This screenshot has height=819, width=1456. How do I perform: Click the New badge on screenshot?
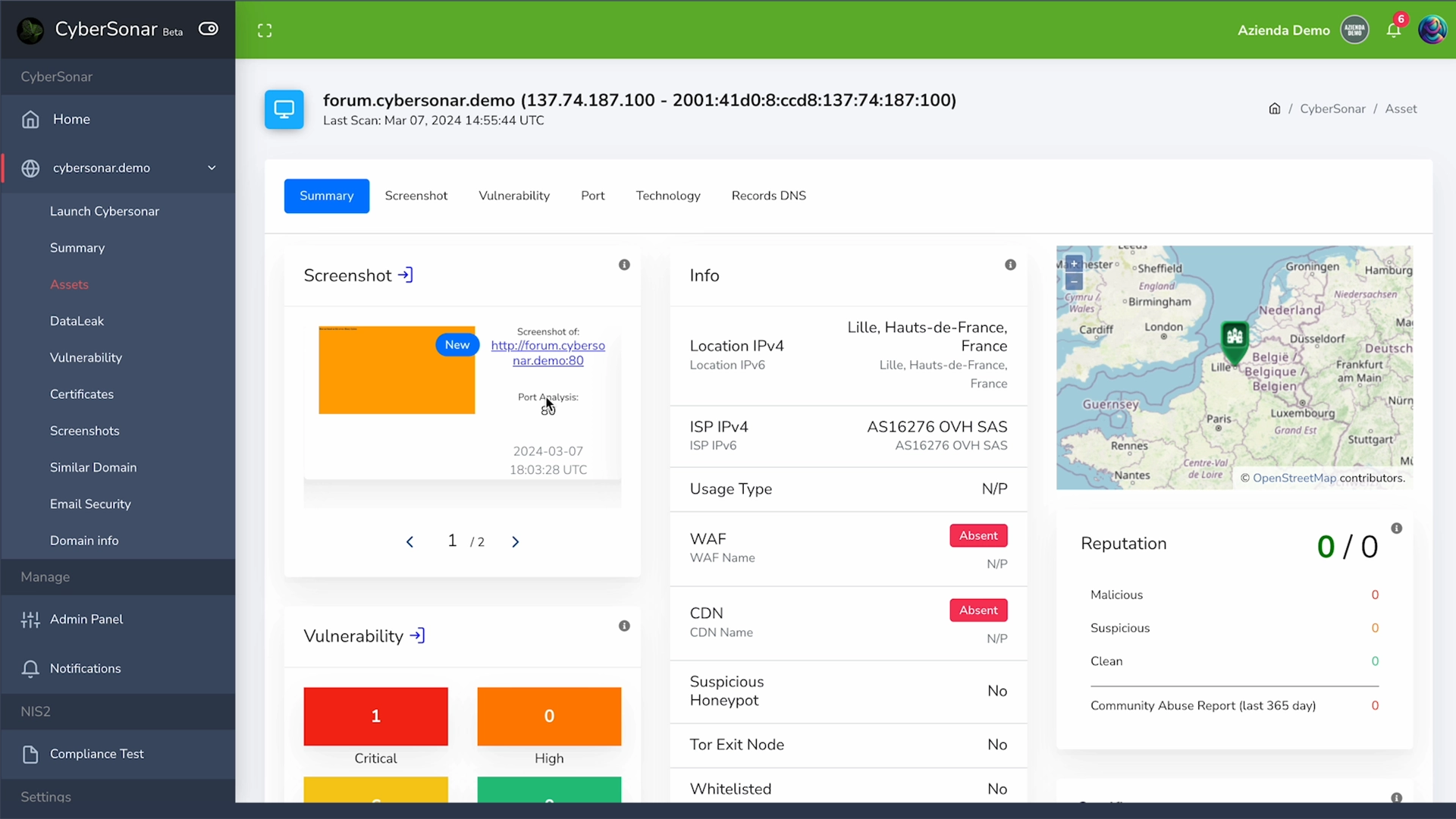(457, 345)
